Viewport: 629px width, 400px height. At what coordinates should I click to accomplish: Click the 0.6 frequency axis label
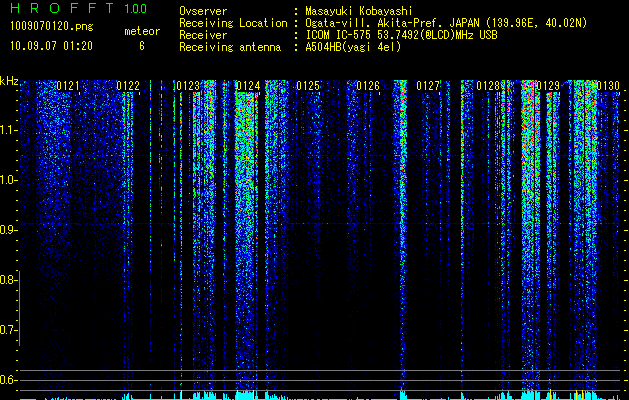8,380
